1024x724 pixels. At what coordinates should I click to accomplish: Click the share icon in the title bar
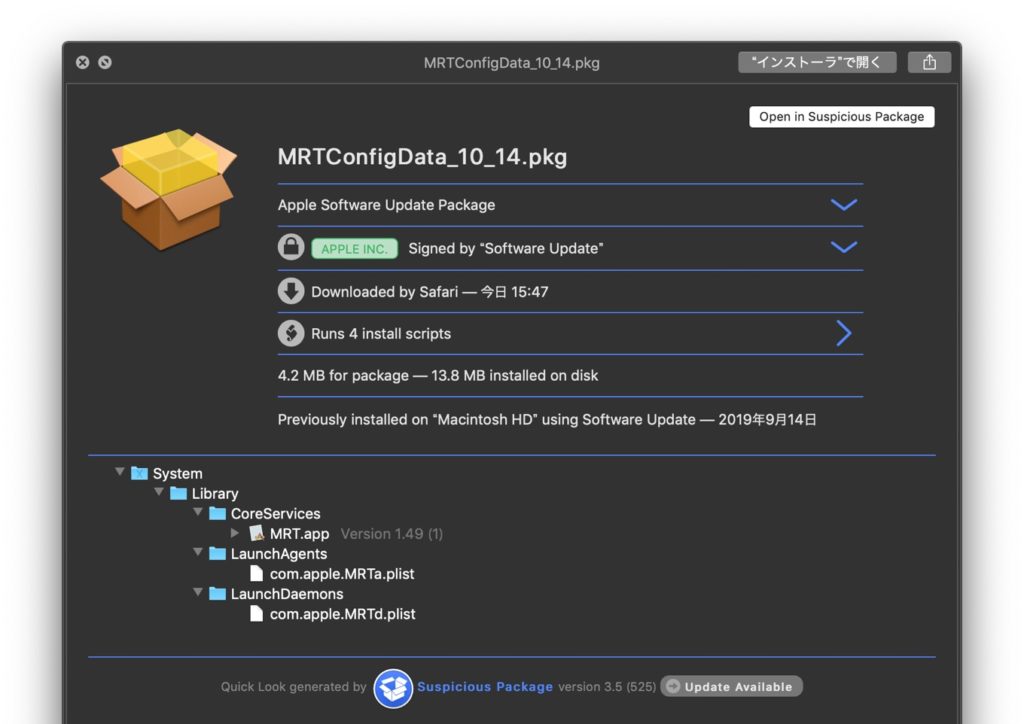929,61
